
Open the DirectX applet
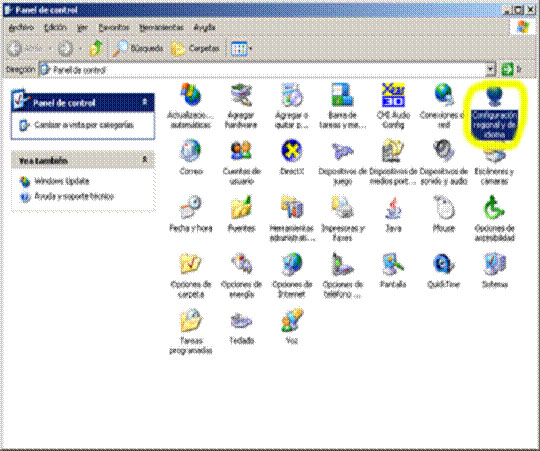pos(292,157)
